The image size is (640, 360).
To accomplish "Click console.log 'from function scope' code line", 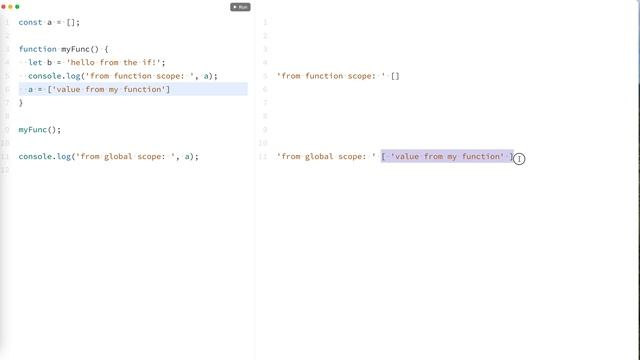I will (123, 76).
